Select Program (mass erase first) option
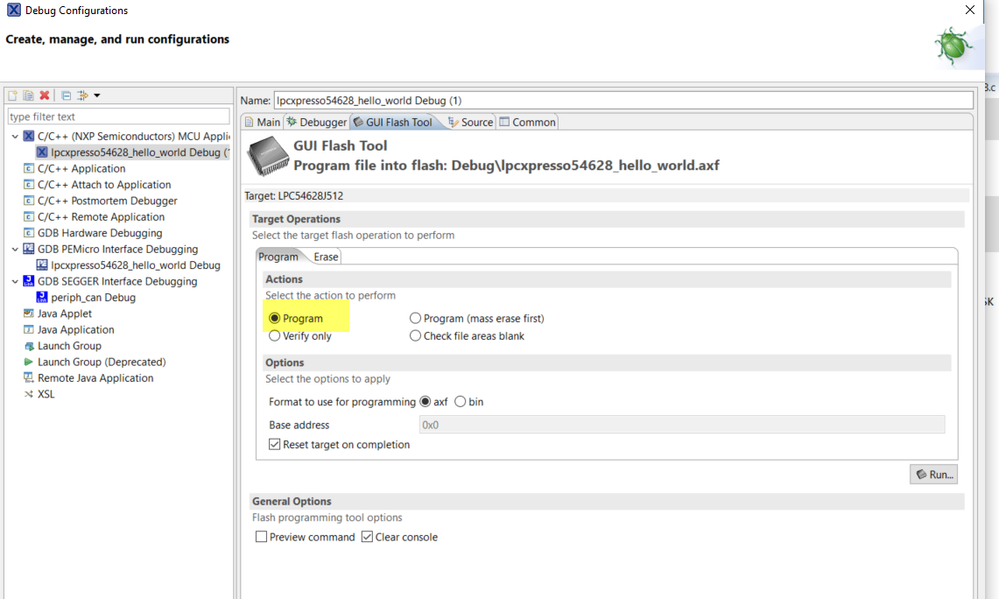Image resolution: width=999 pixels, height=599 pixels. (416, 318)
